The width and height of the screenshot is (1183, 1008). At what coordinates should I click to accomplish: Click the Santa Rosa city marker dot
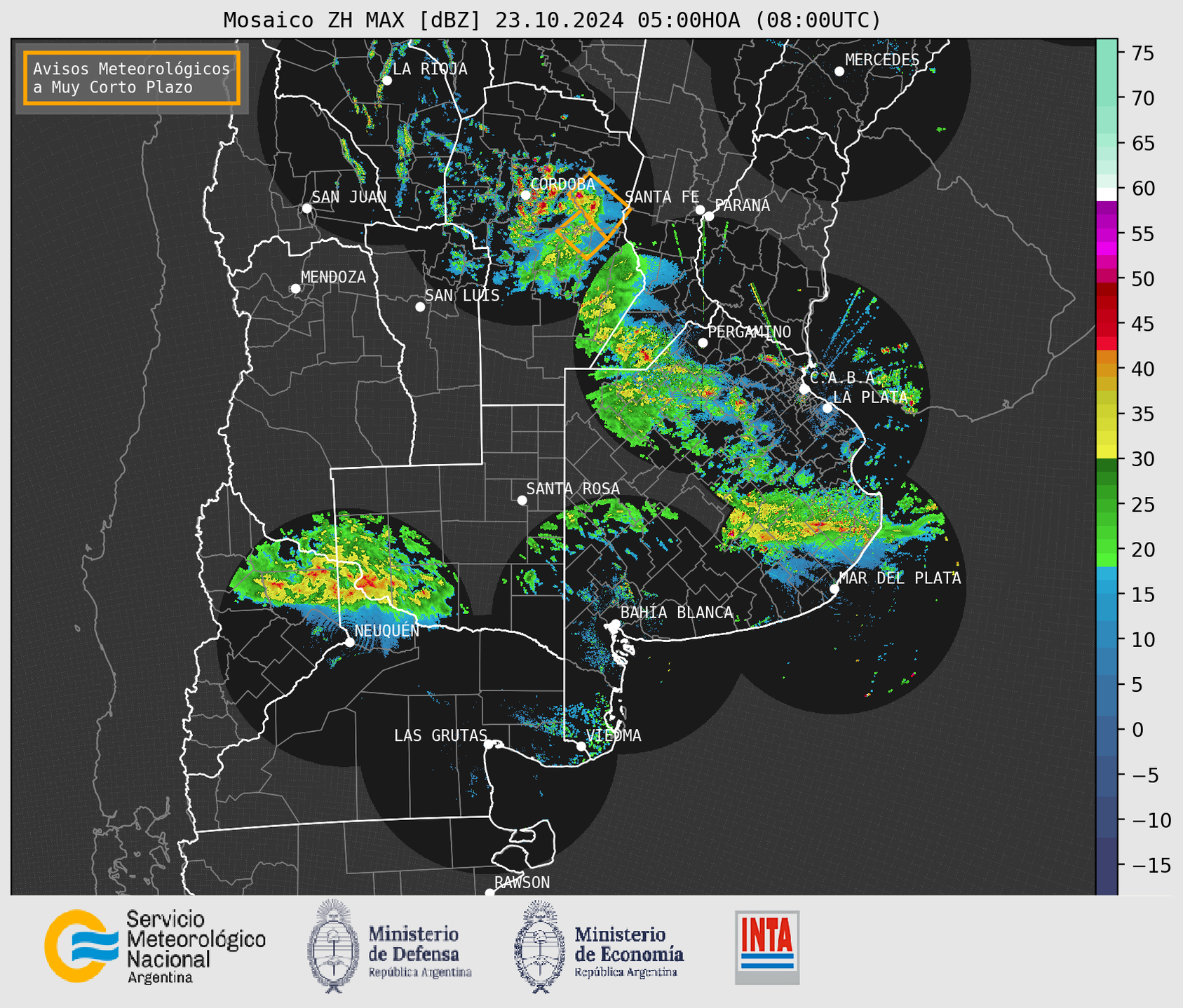coord(522,500)
